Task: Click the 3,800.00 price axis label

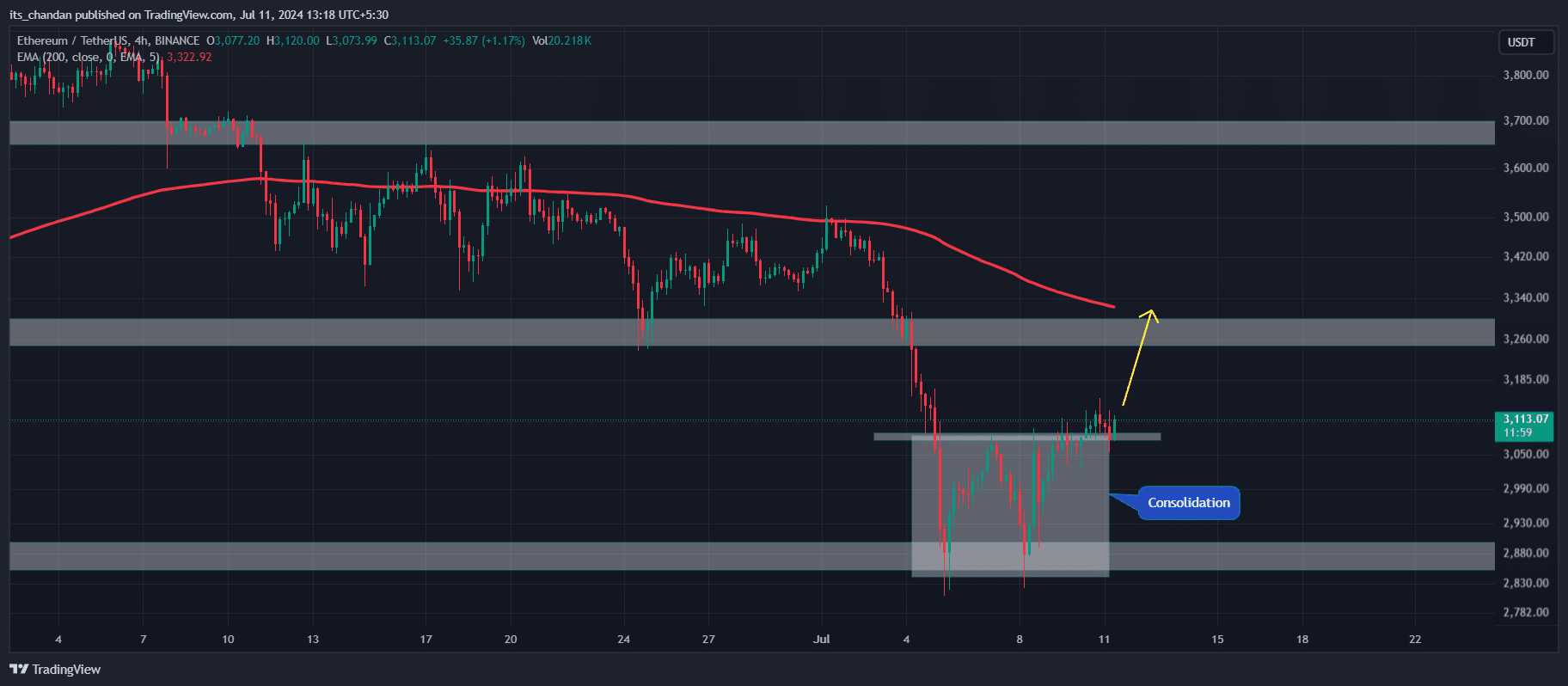Action: [1526, 75]
